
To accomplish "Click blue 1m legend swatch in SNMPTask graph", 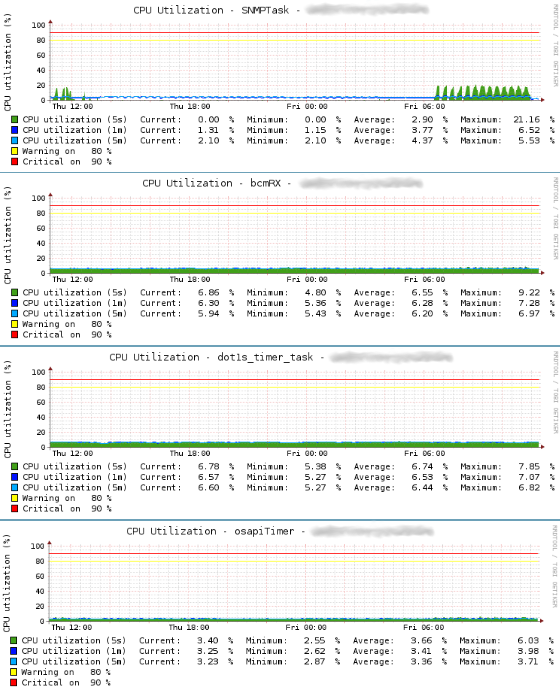I will (15, 130).
